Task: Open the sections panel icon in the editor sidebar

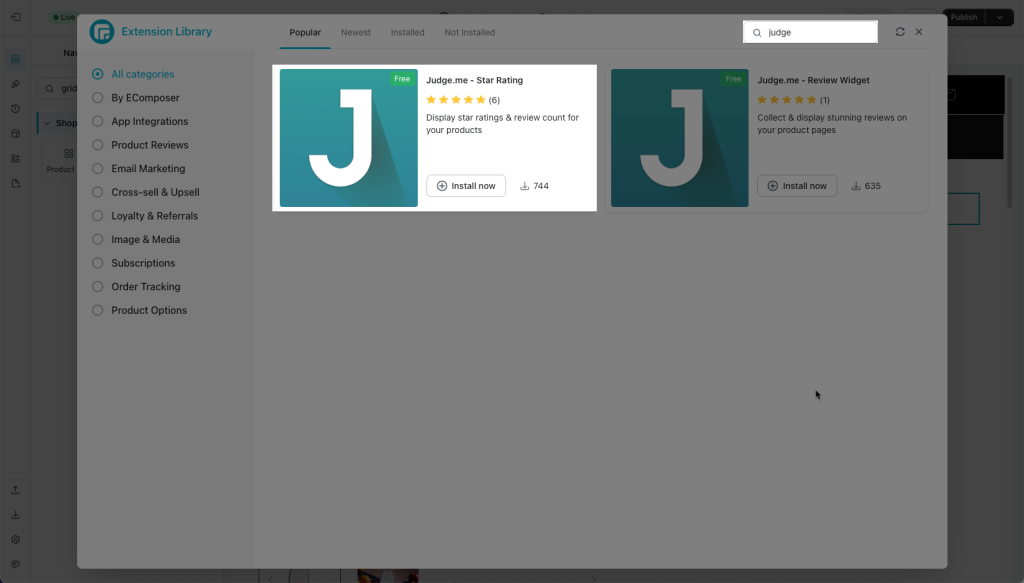Action: point(16,59)
